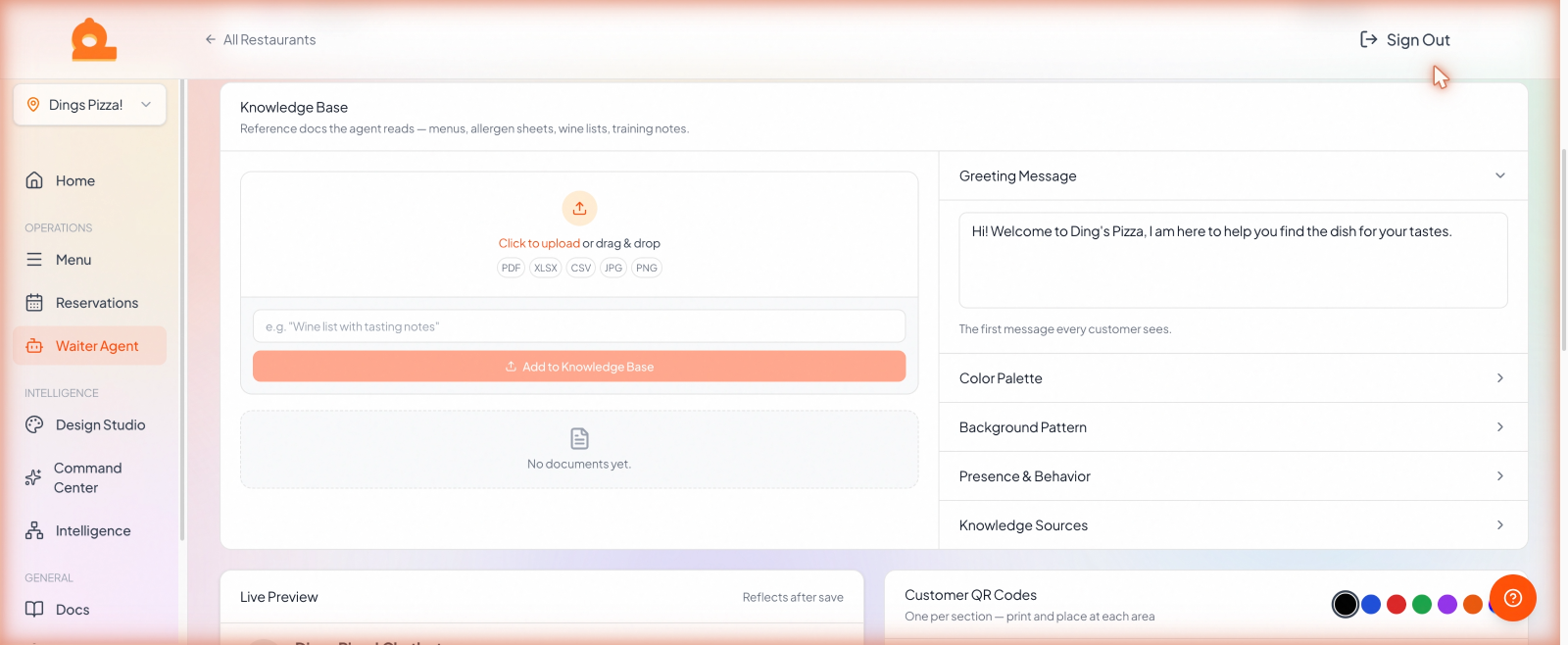Click the XLSX file type chip

coord(546,268)
